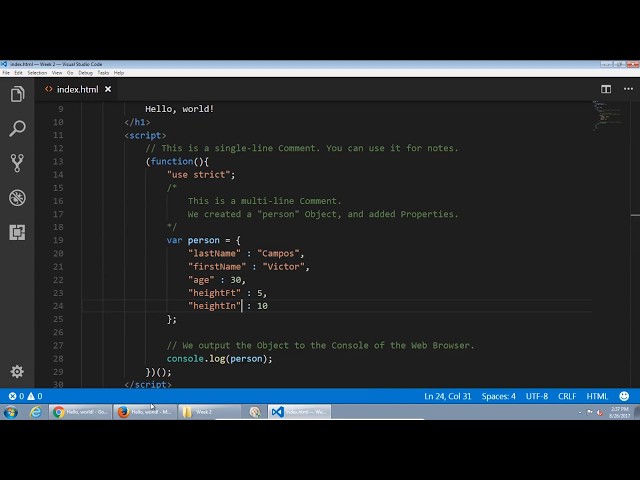640x480 pixels.
Task: Open the Extensions view
Action: [x=17, y=232]
